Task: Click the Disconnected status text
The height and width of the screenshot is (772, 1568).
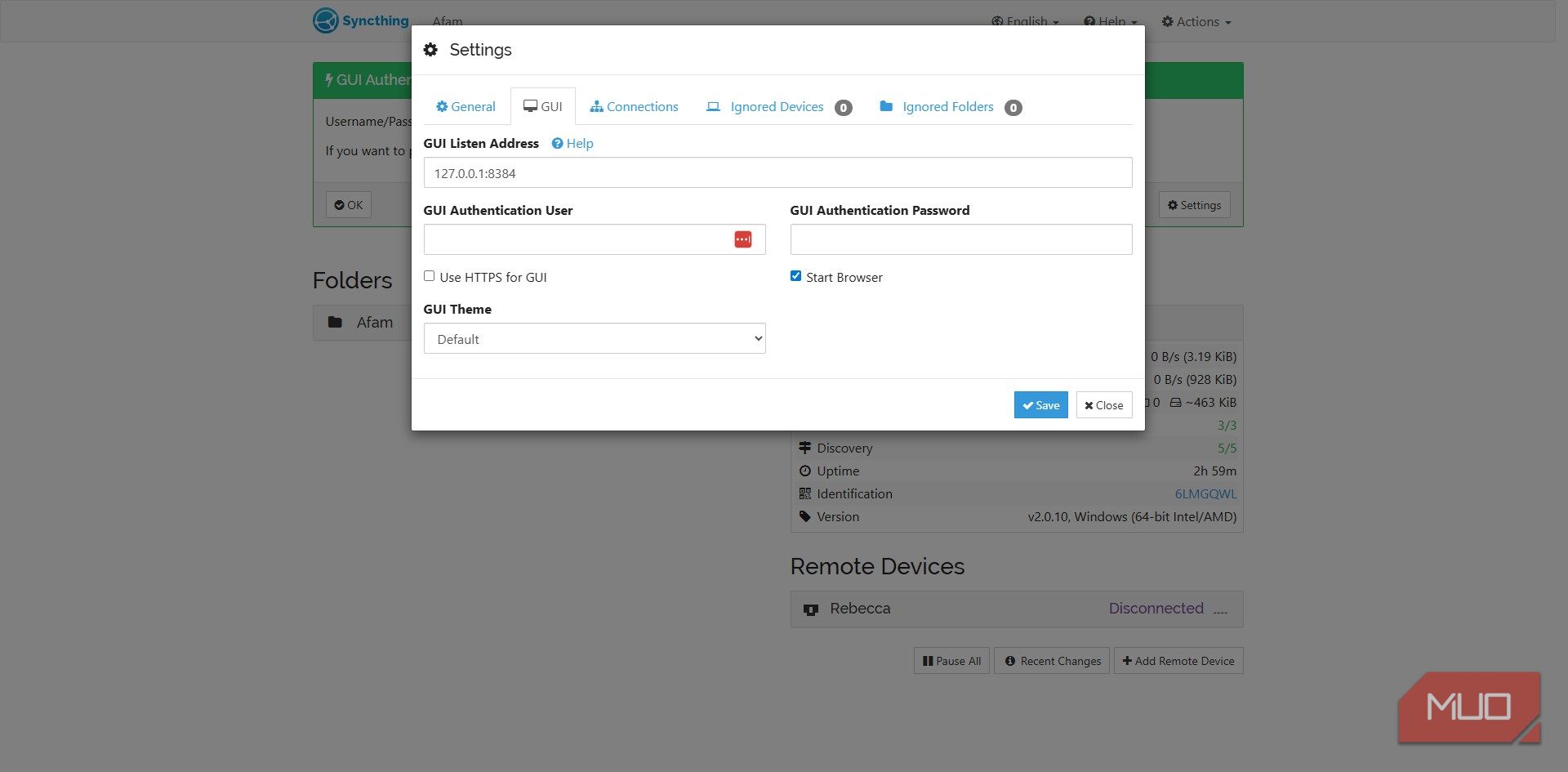Action: point(1156,608)
